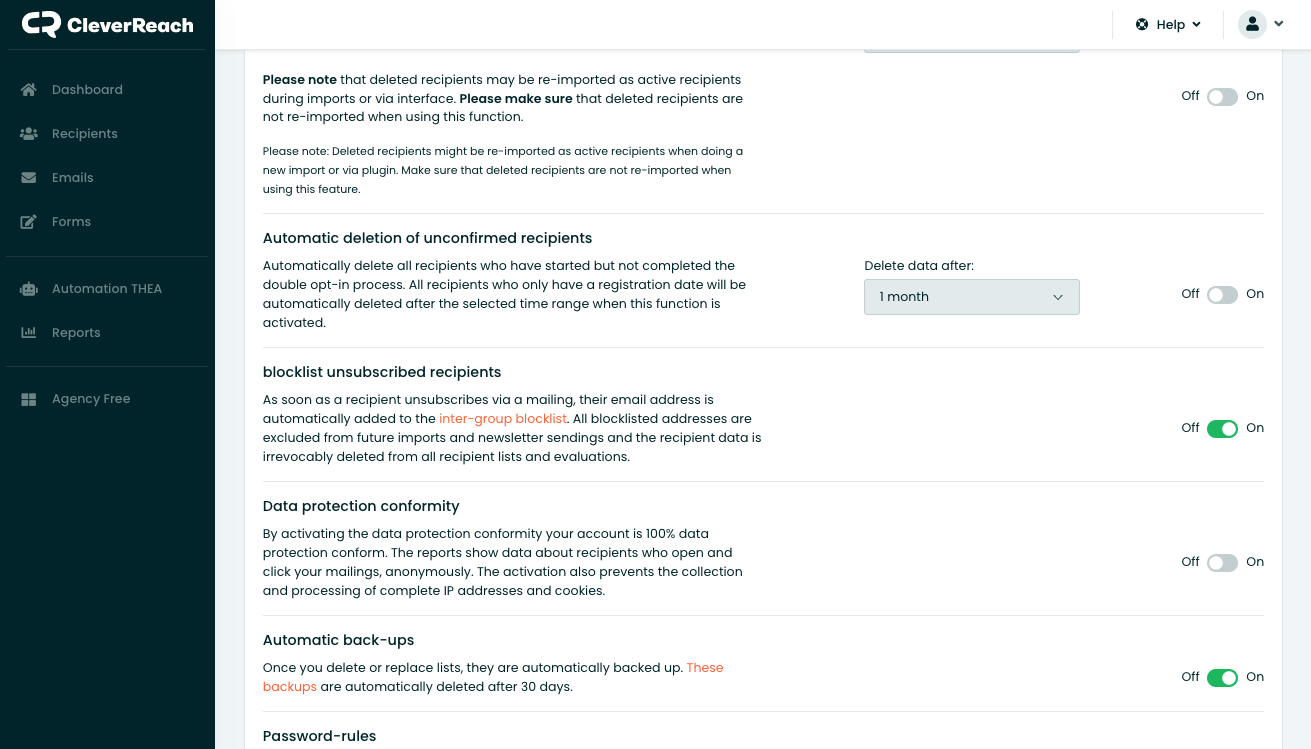
Task: Click the Forms edit icon
Action: [29, 221]
